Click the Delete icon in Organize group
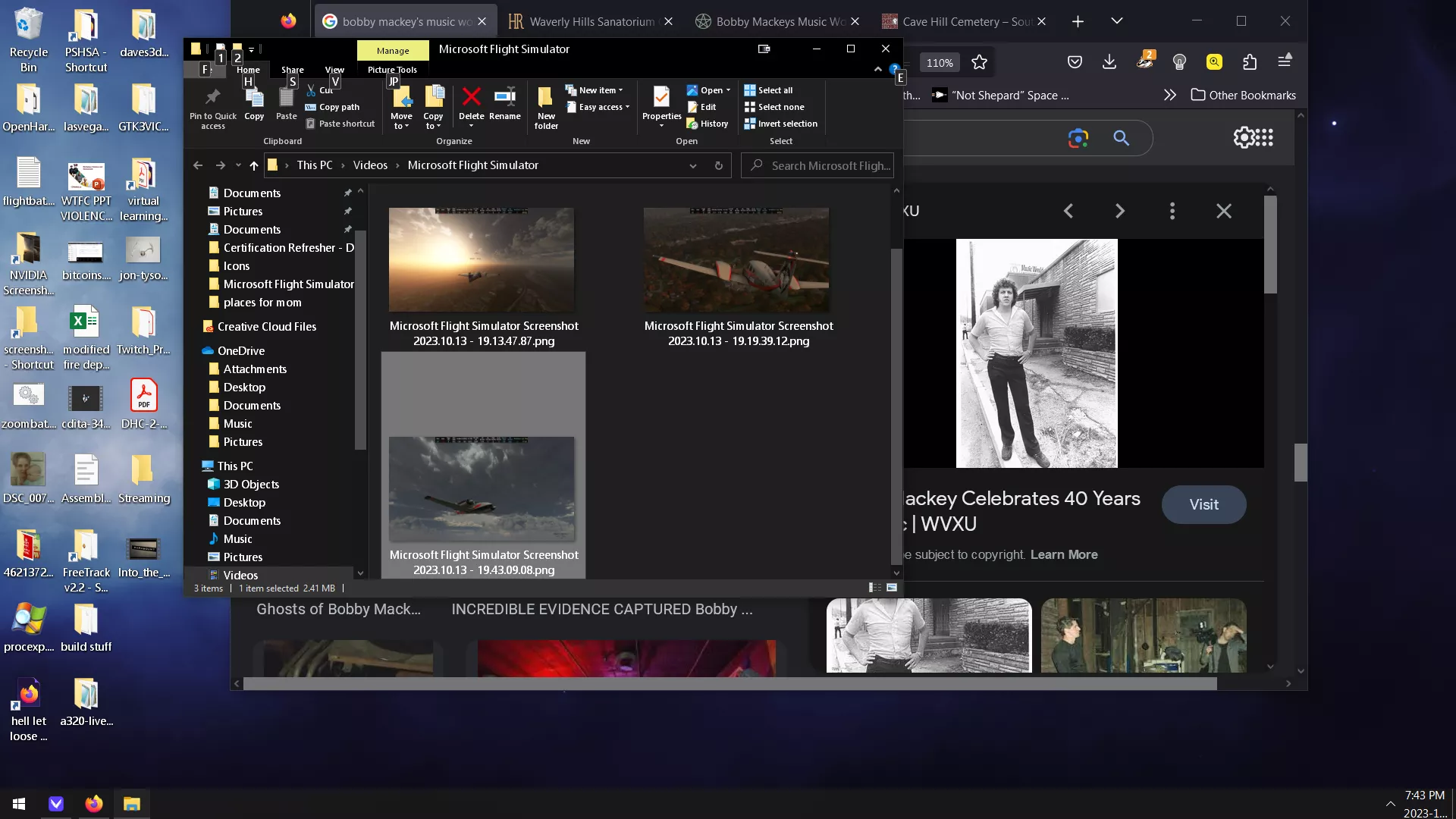1456x819 pixels. [471, 104]
